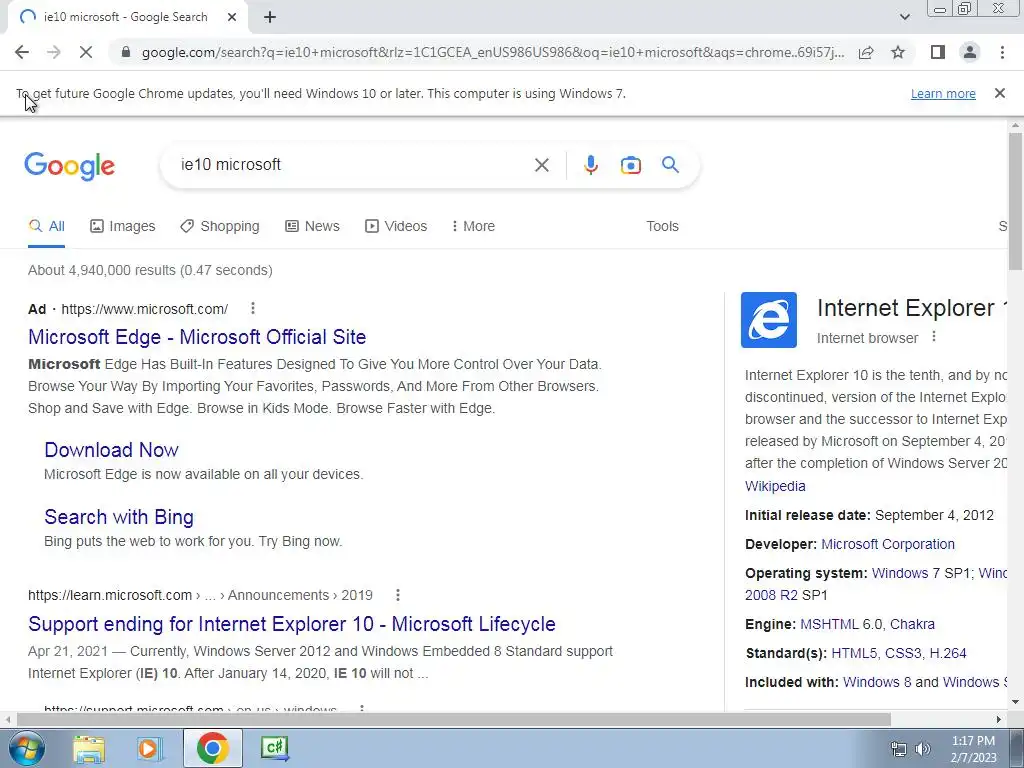Launch Windows Media Player from taskbar
This screenshot has width=1024, height=768.
click(x=150, y=748)
